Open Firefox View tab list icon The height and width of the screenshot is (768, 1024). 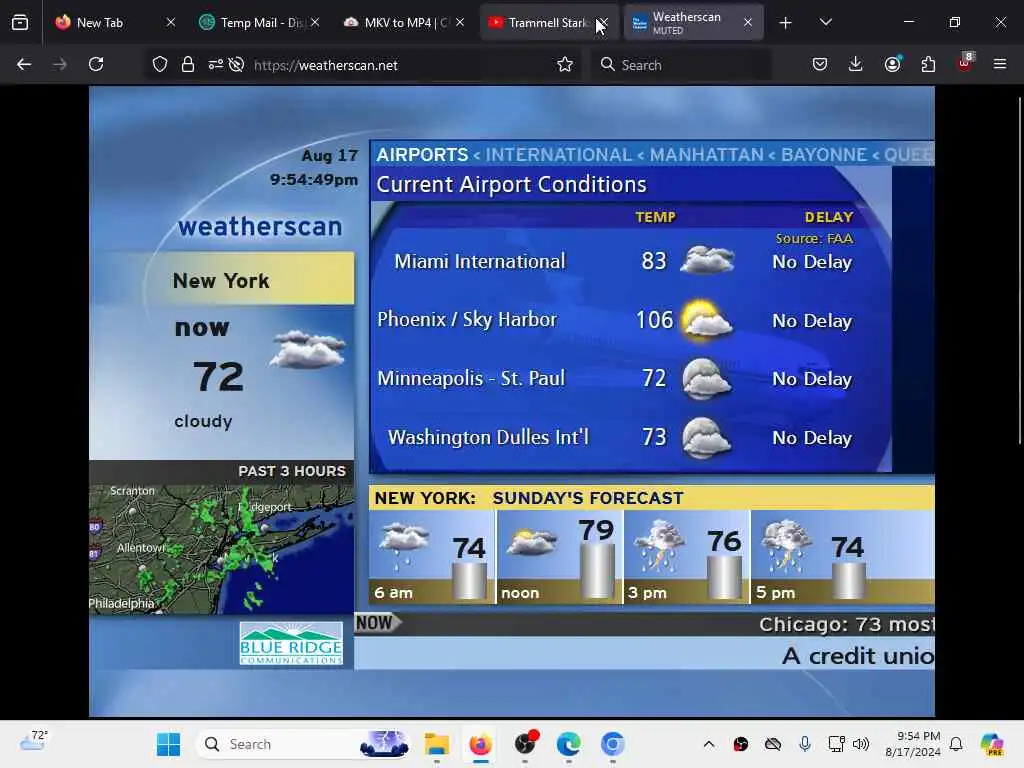pyautogui.click(x=20, y=23)
